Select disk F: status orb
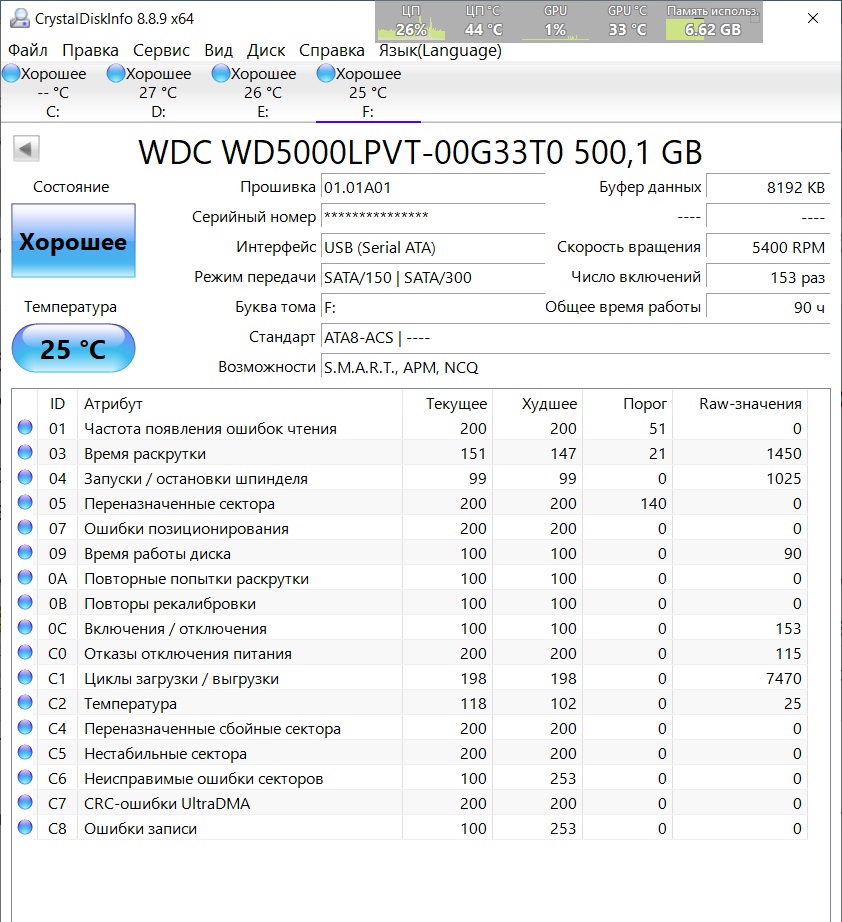 (326, 74)
